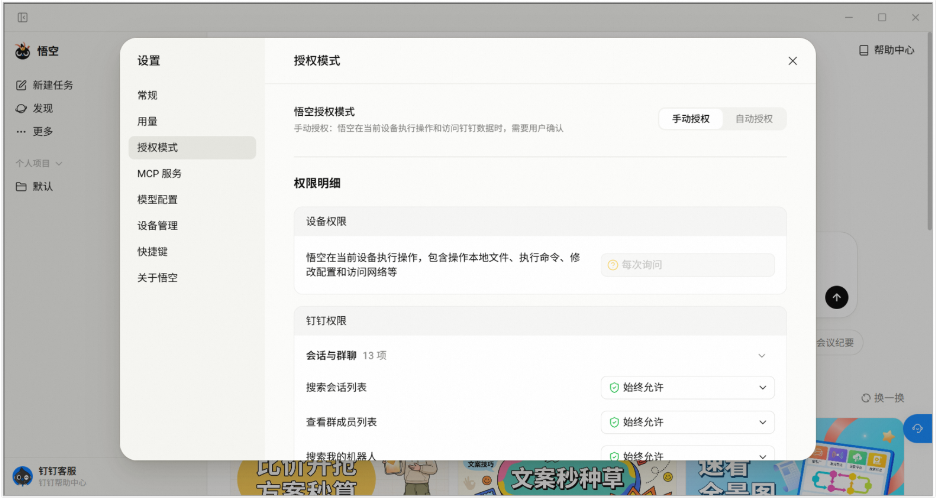
Task: Open the 搜索我的机器人 permission dropdown
Action: pos(687,454)
